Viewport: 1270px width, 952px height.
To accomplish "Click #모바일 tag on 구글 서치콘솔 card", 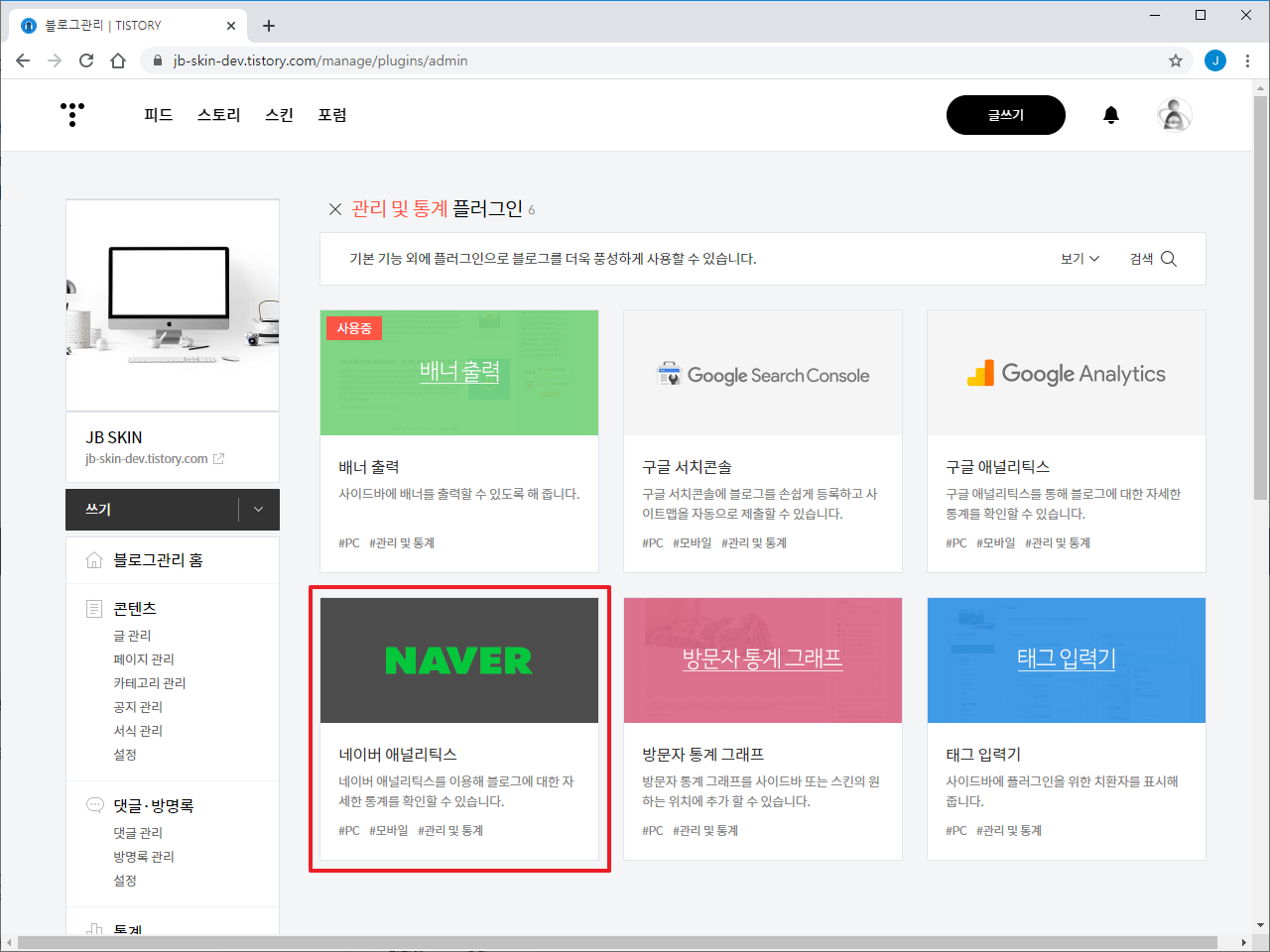I will point(693,543).
